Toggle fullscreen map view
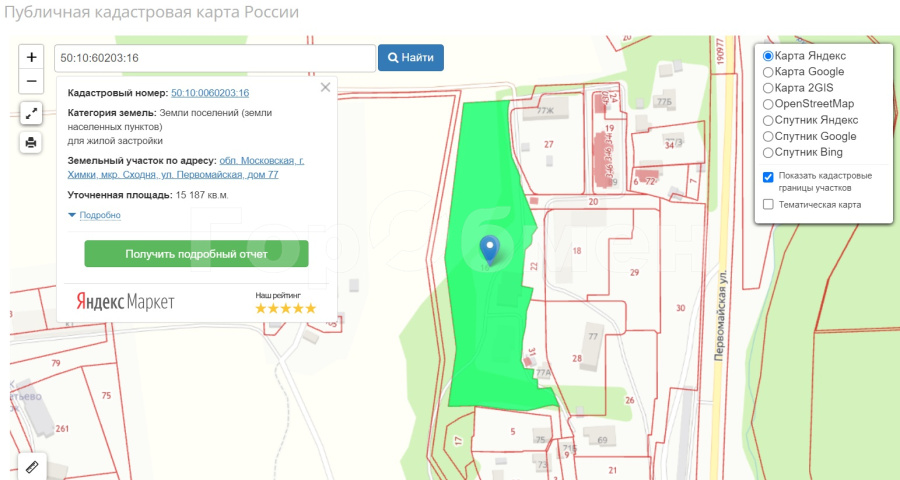This screenshot has width=900, height=480. click(31, 113)
